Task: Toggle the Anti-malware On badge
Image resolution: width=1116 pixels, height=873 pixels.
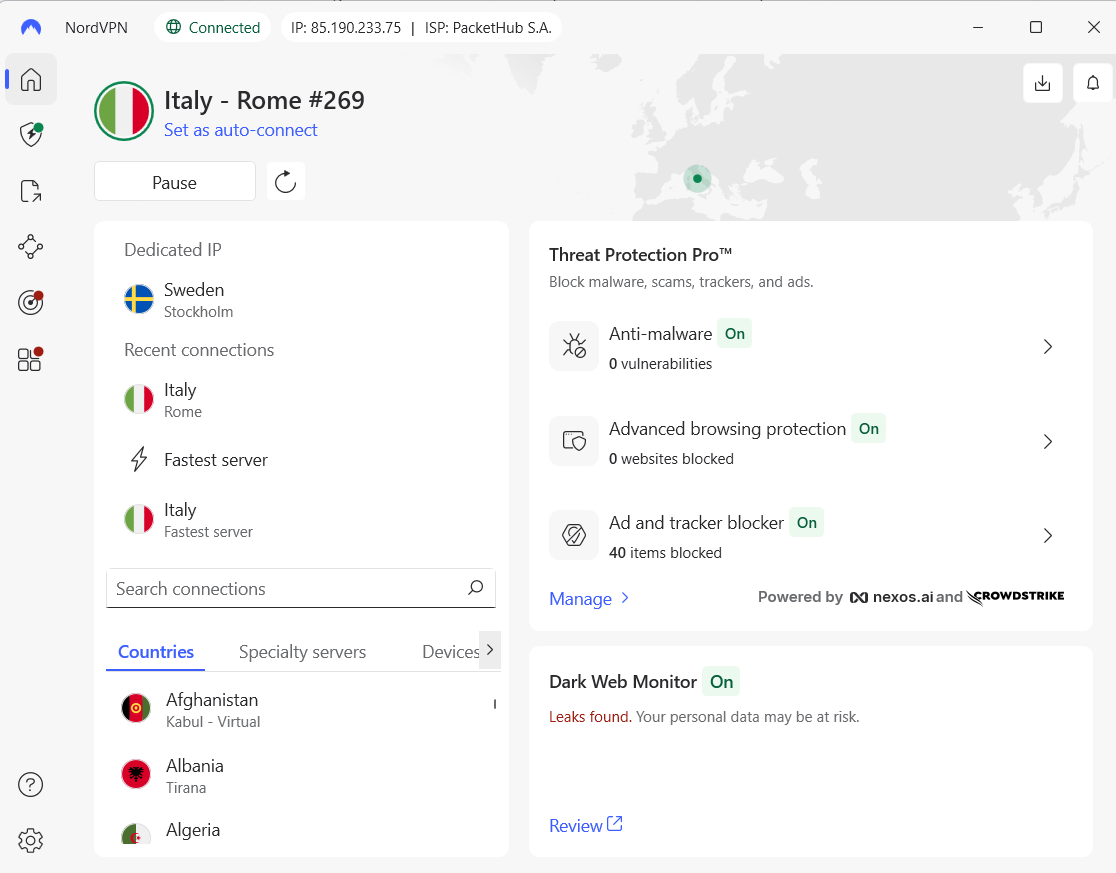Action: click(734, 333)
